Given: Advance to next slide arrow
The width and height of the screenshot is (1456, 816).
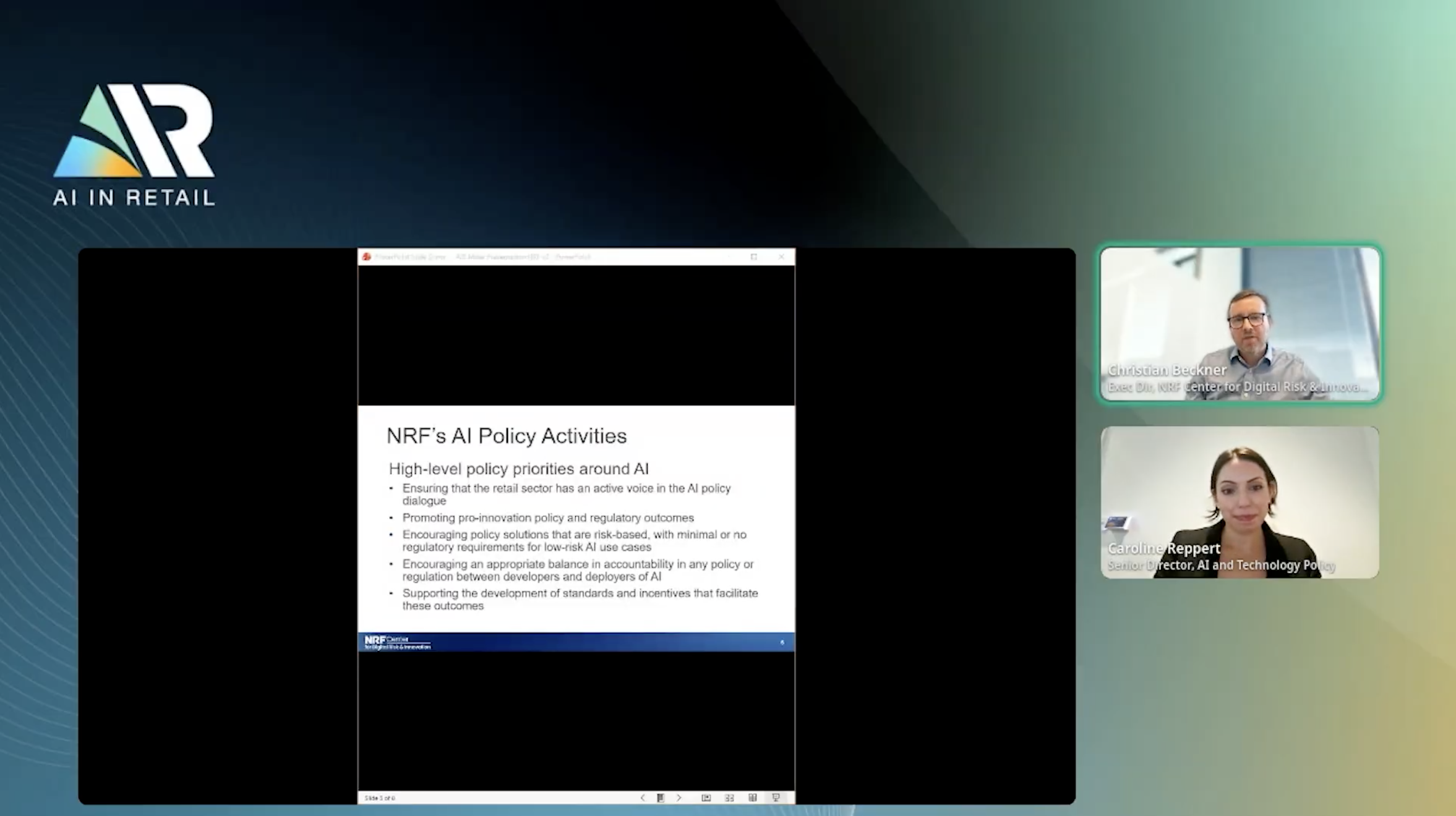Looking at the screenshot, I should tap(679, 797).
